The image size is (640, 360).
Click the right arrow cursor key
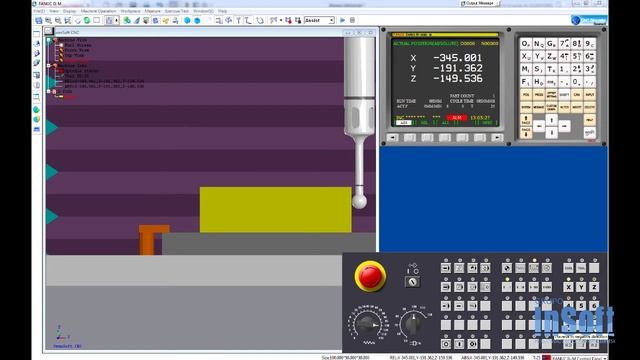tap(564, 126)
